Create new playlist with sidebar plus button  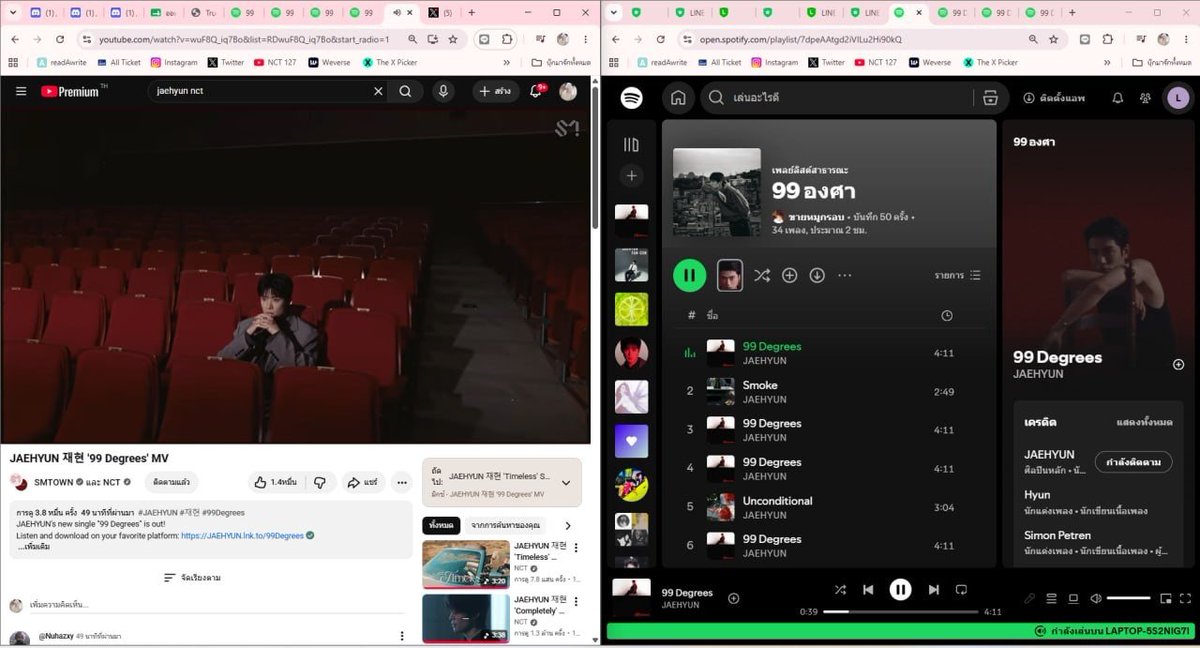631,176
